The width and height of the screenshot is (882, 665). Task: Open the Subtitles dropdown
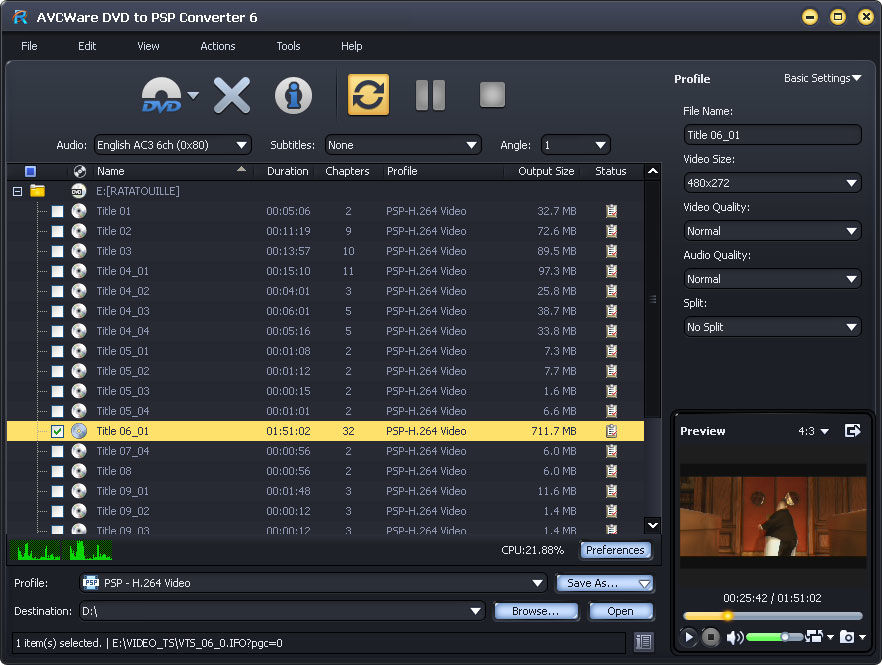(403, 145)
